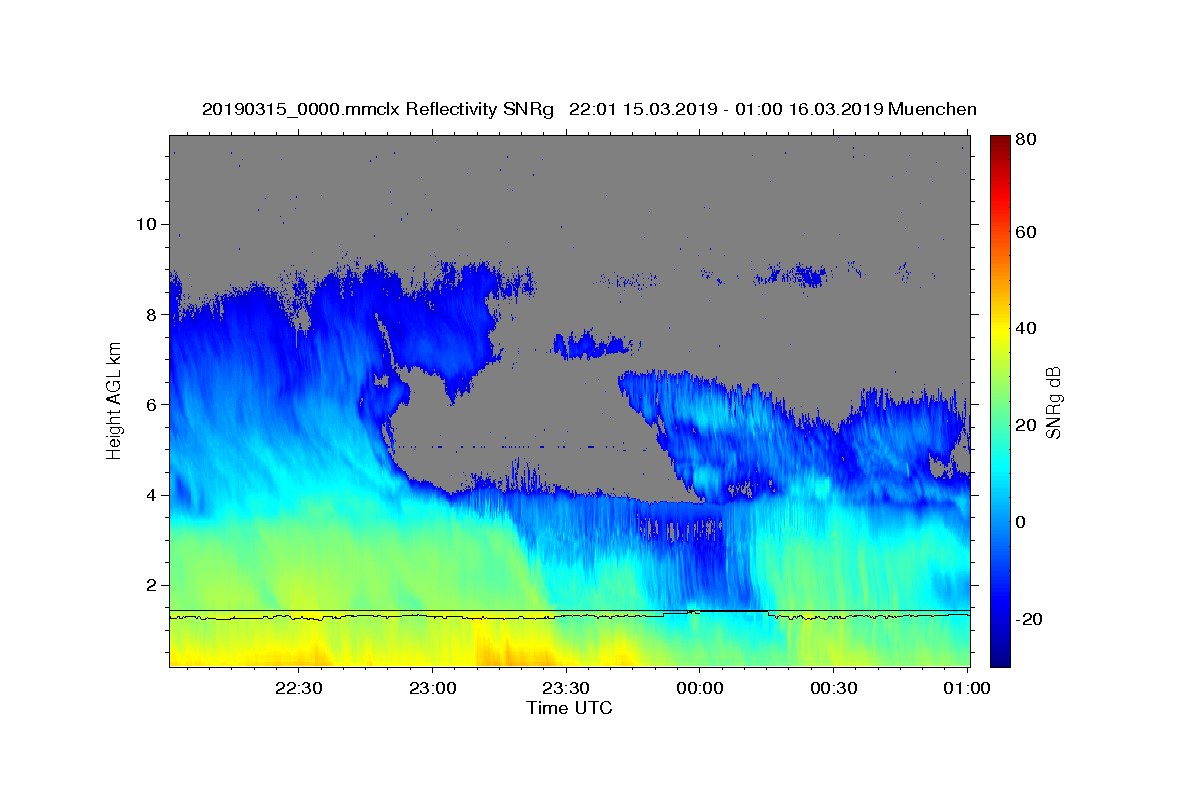Click the 23:00 time tick label
Viewport: 1200px width, 800px height.
pos(432,689)
